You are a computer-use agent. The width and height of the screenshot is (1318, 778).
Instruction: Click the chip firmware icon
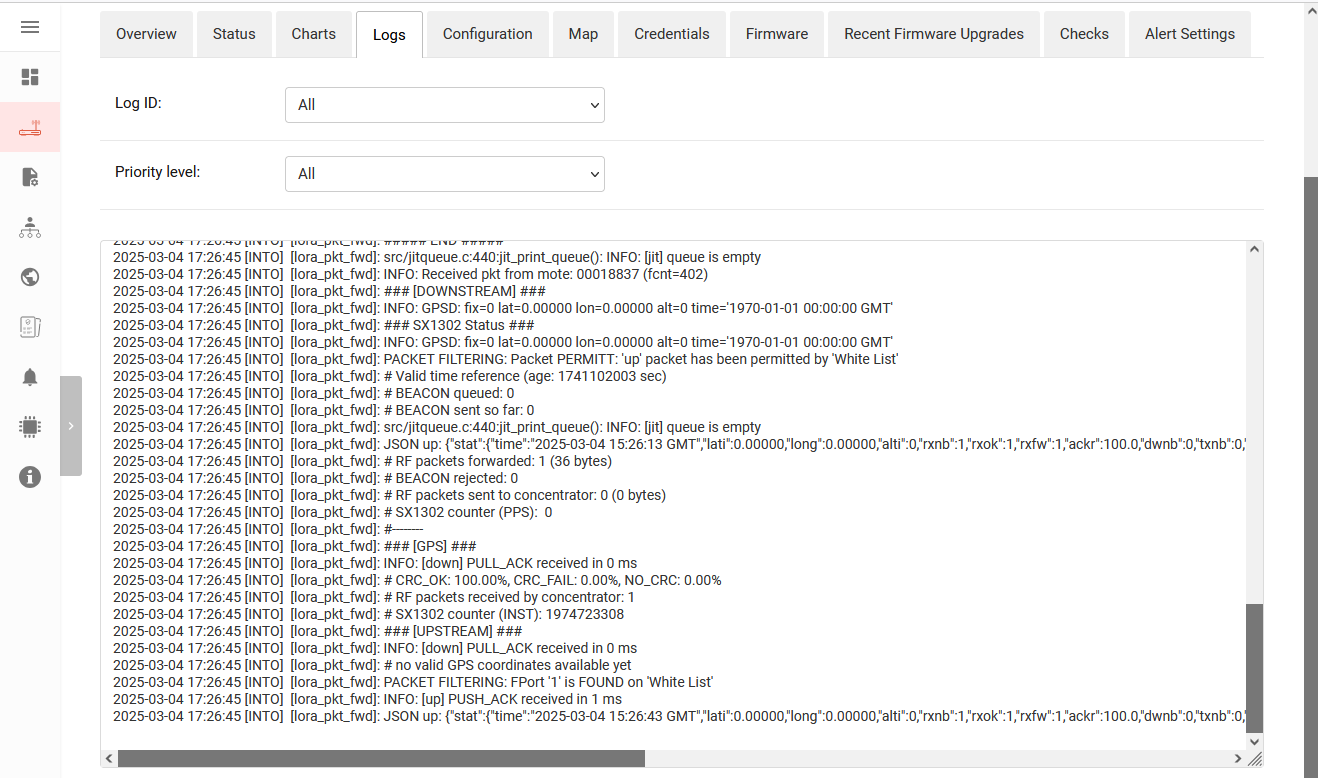[30, 427]
